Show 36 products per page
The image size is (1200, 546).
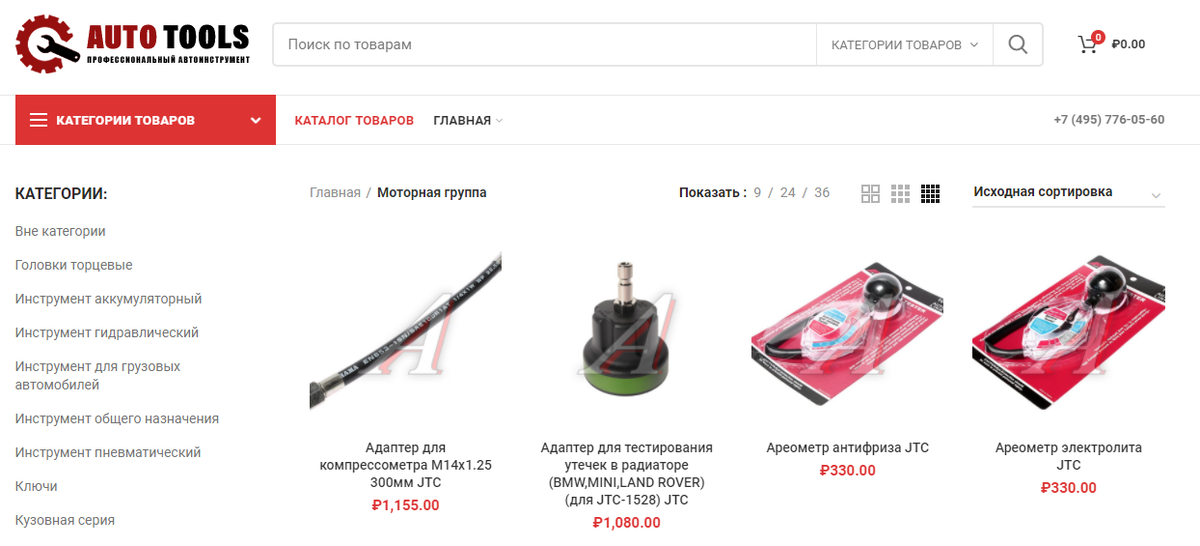click(x=822, y=193)
